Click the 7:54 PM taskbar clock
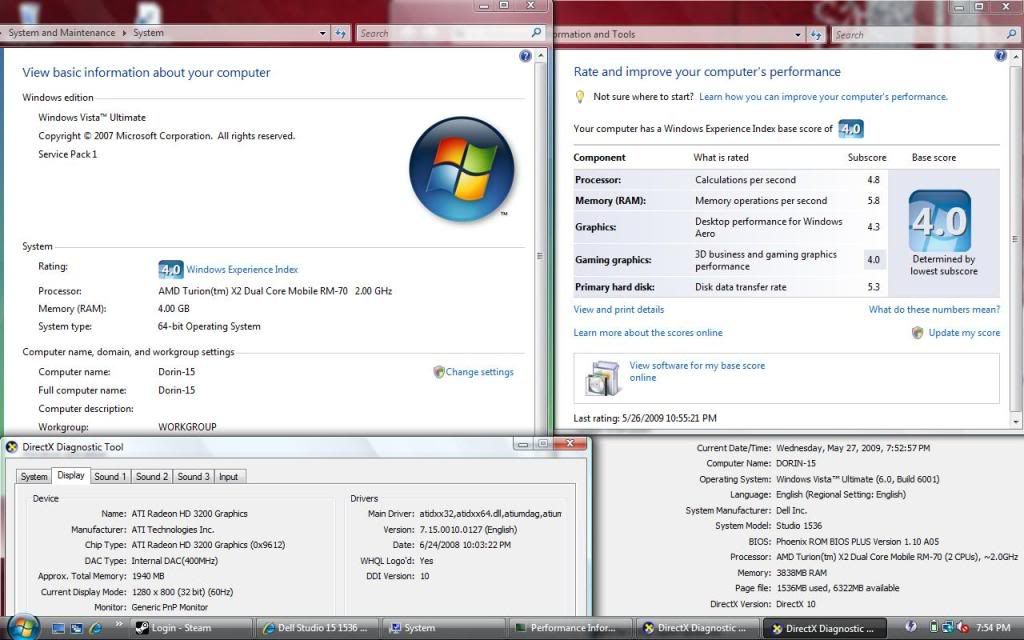 coord(992,628)
